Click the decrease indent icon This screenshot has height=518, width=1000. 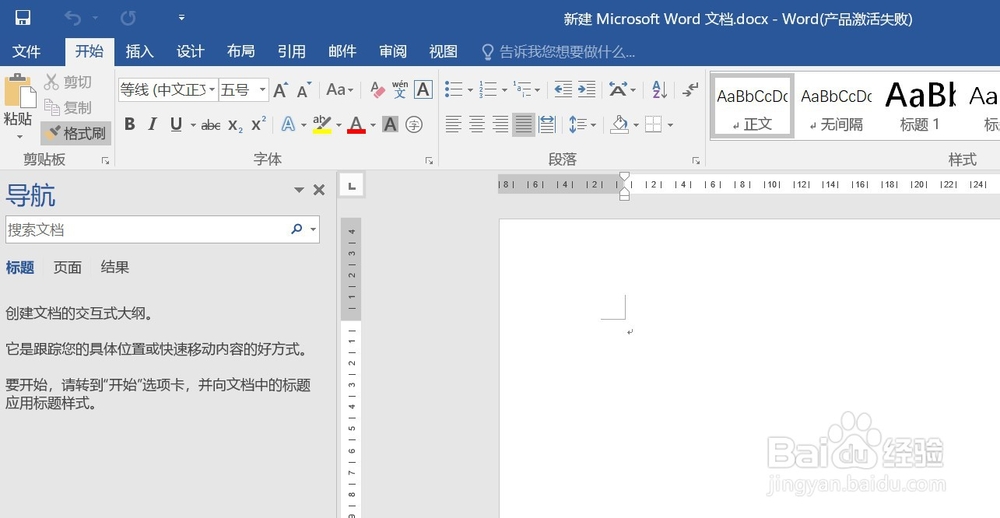click(563, 89)
